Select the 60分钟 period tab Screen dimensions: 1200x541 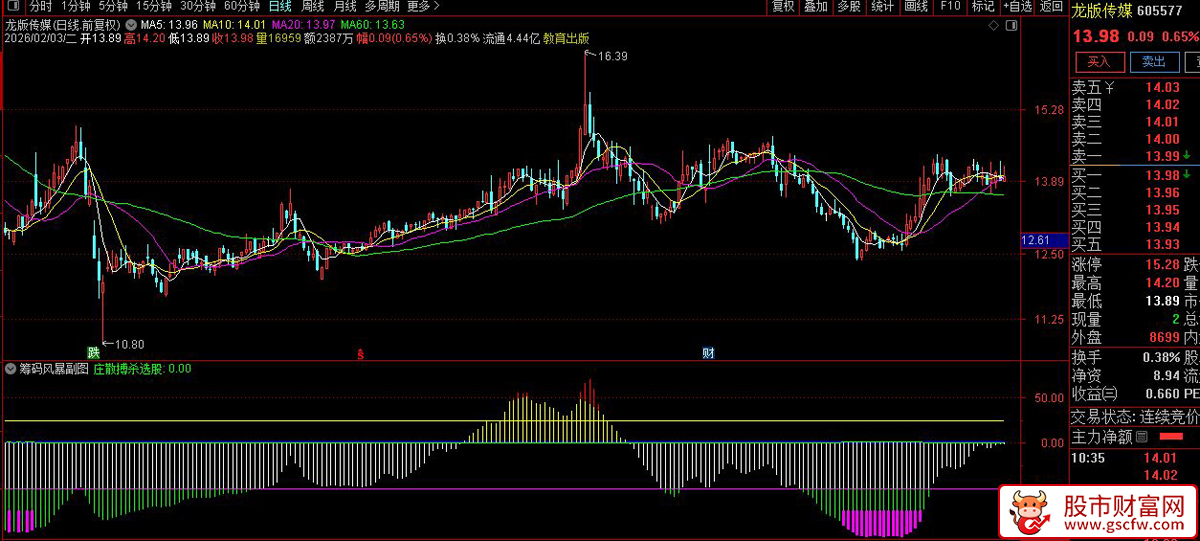tap(241, 6)
